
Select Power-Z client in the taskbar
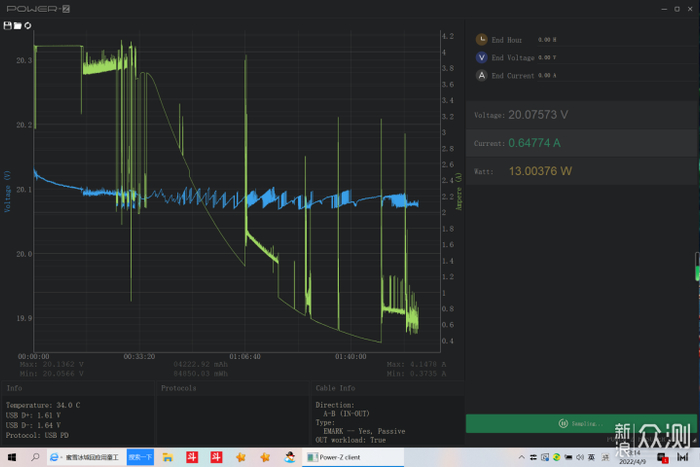pyautogui.click(x=344, y=457)
